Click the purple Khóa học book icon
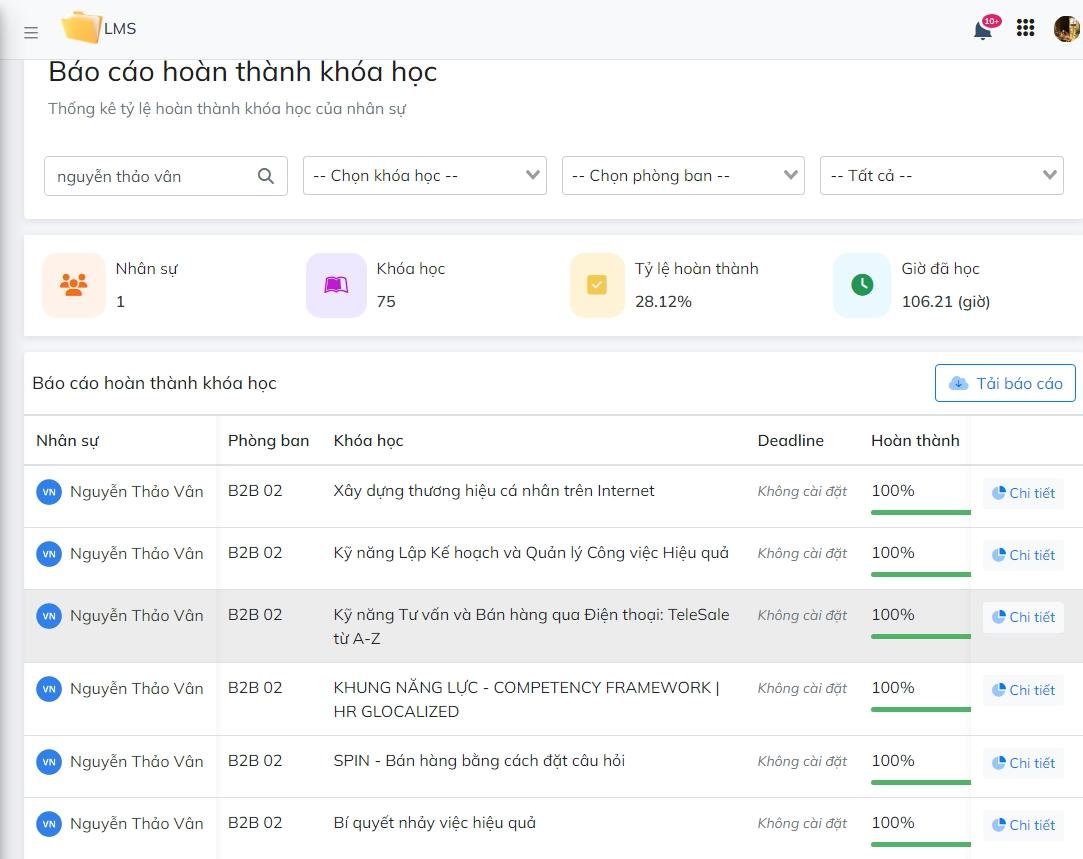The width and height of the screenshot is (1083, 859). [x=336, y=284]
